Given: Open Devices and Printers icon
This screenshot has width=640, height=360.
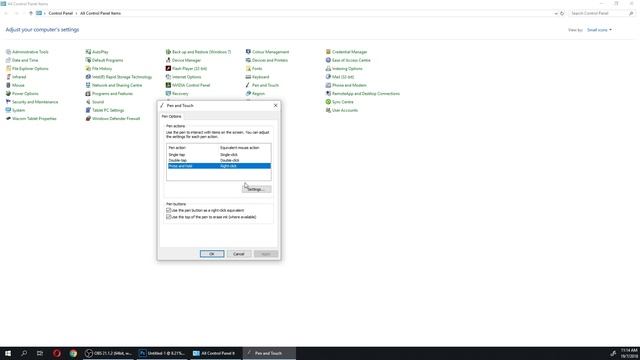Looking at the screenshot, I should (x=248, y=60).
